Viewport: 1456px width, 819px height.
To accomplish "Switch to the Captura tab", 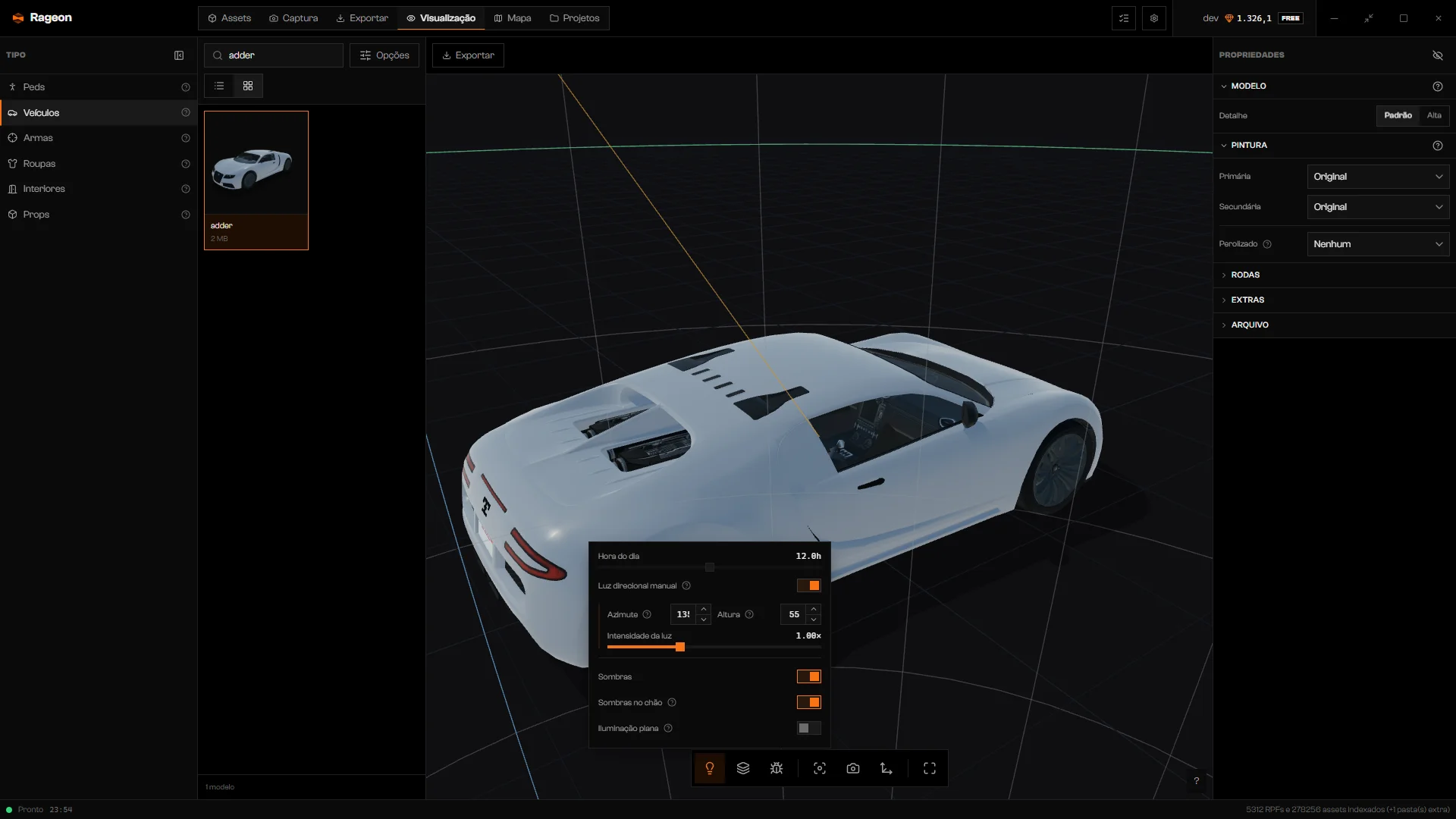I will (x=293, y=18).
